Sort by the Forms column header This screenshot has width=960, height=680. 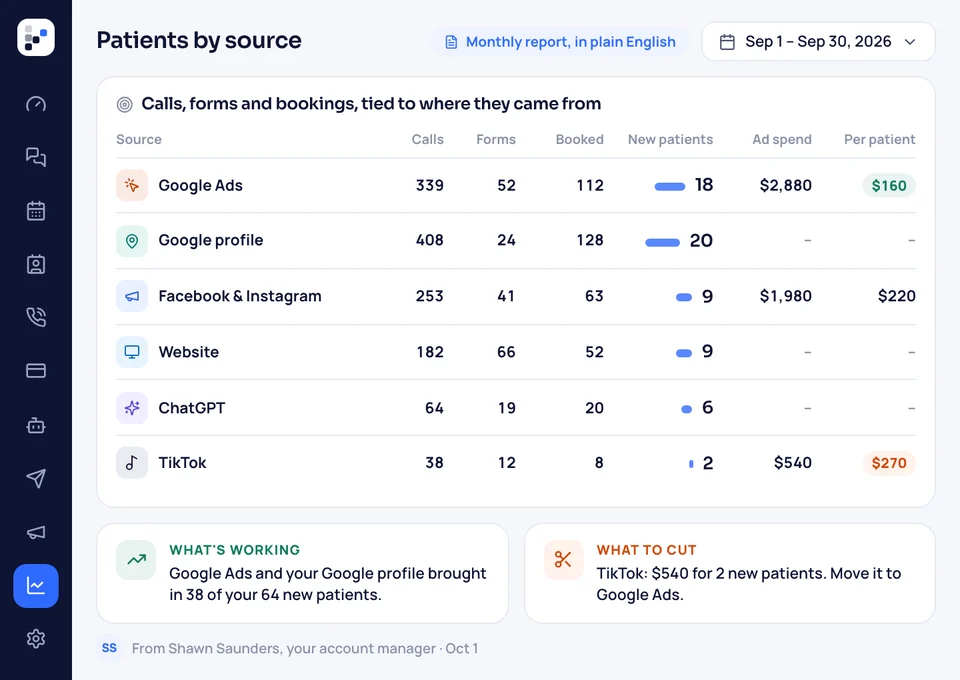click(x=496, y=140)
